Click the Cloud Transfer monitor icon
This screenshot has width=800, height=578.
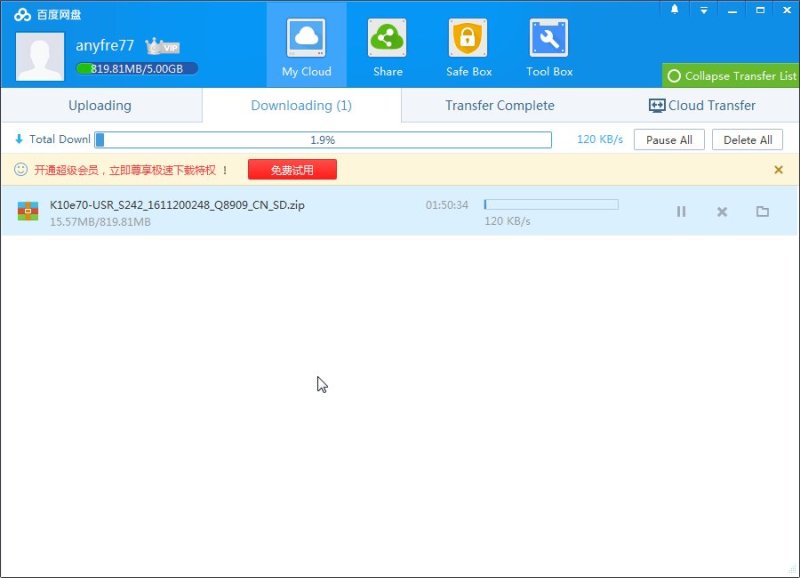coord(657,106)
